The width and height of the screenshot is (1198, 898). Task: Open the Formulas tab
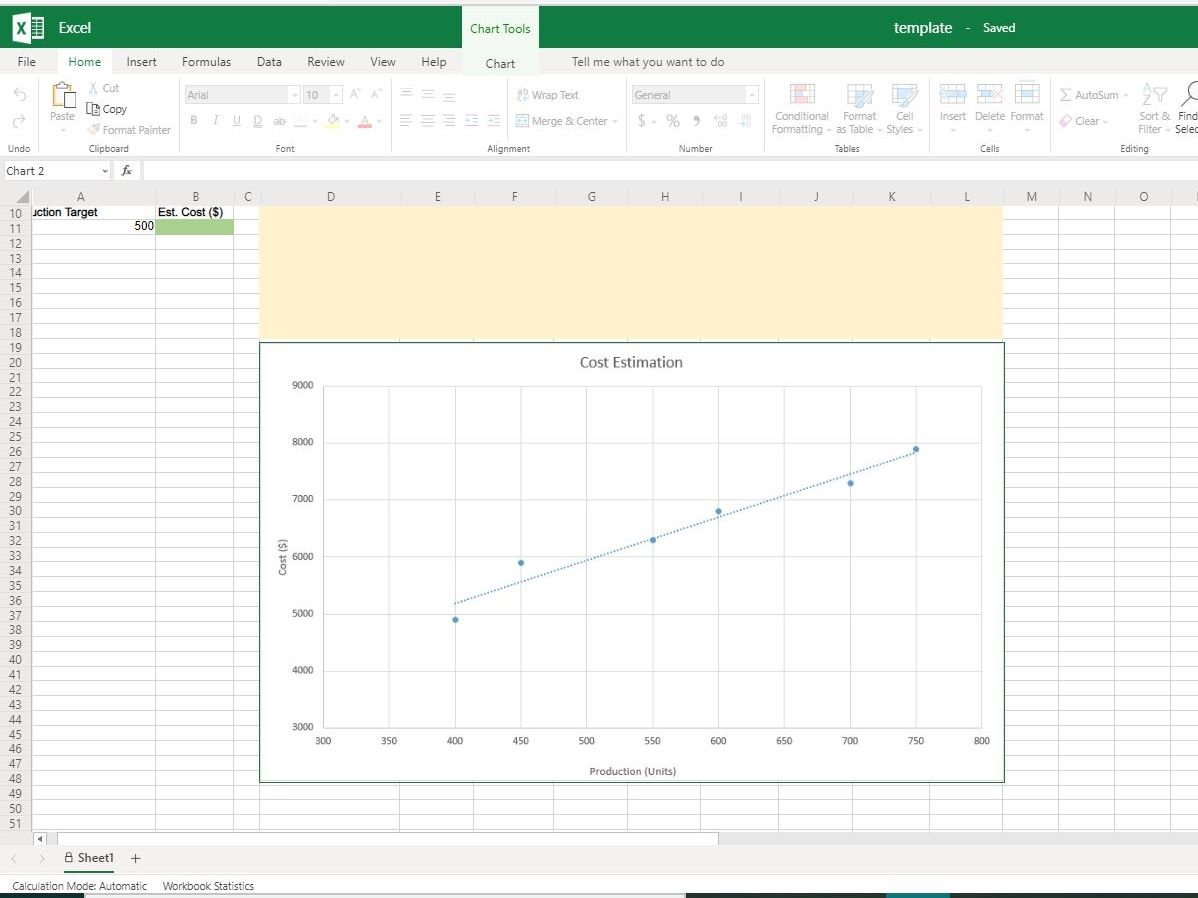point(206,62)
